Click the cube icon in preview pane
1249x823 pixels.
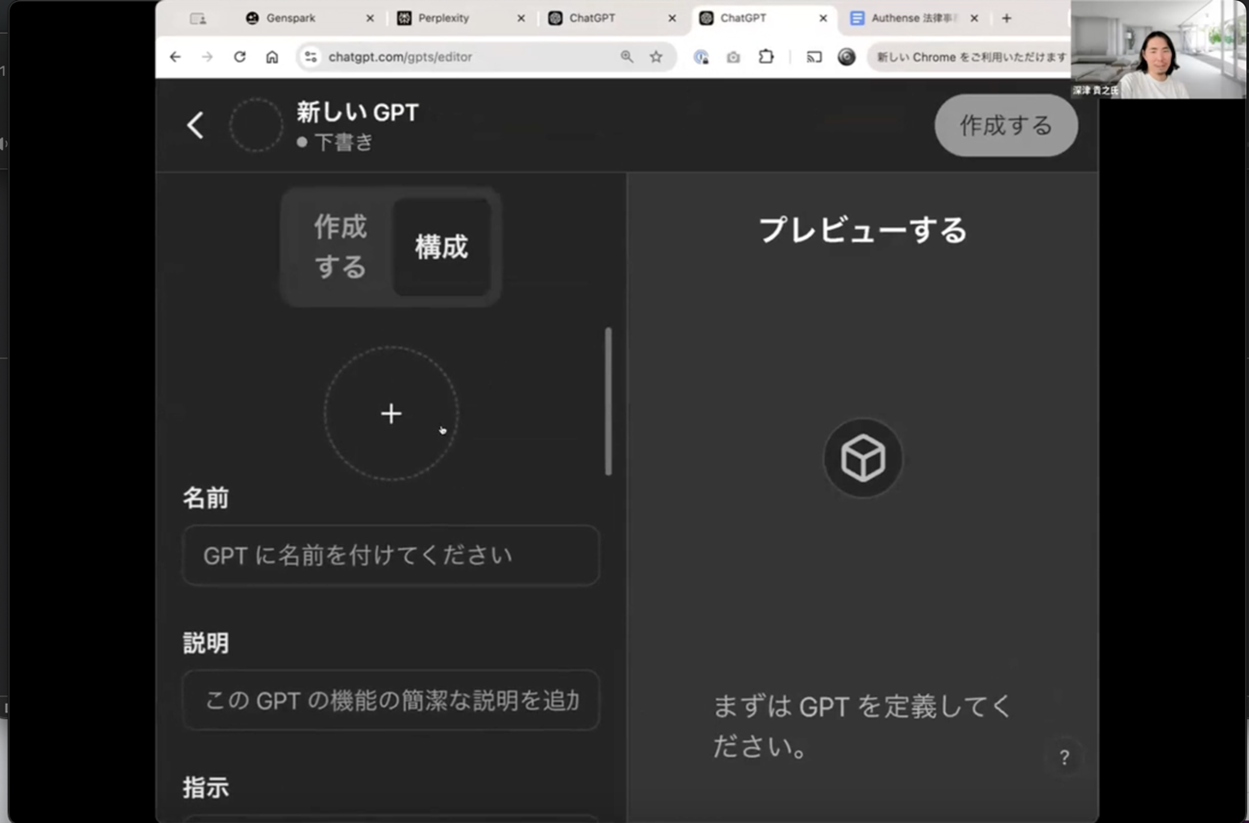(863, 458)
